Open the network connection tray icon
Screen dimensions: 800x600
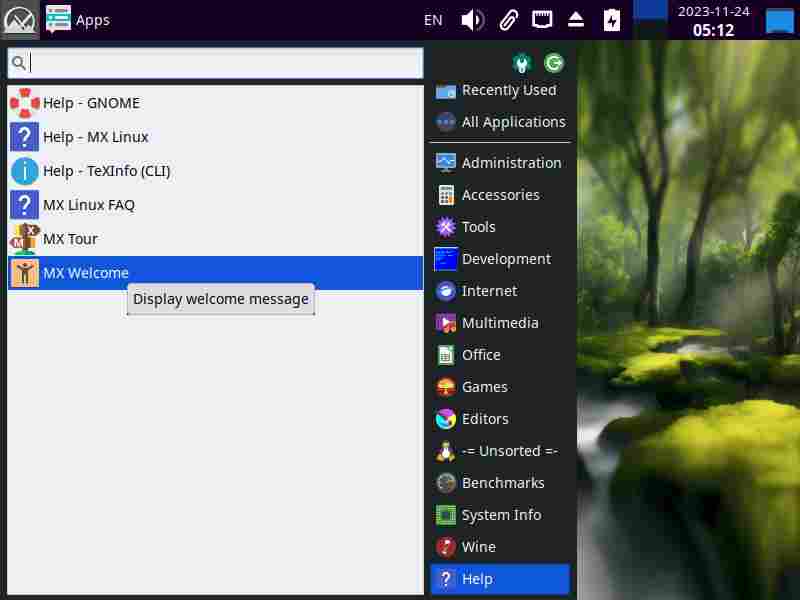click(542, 20)
